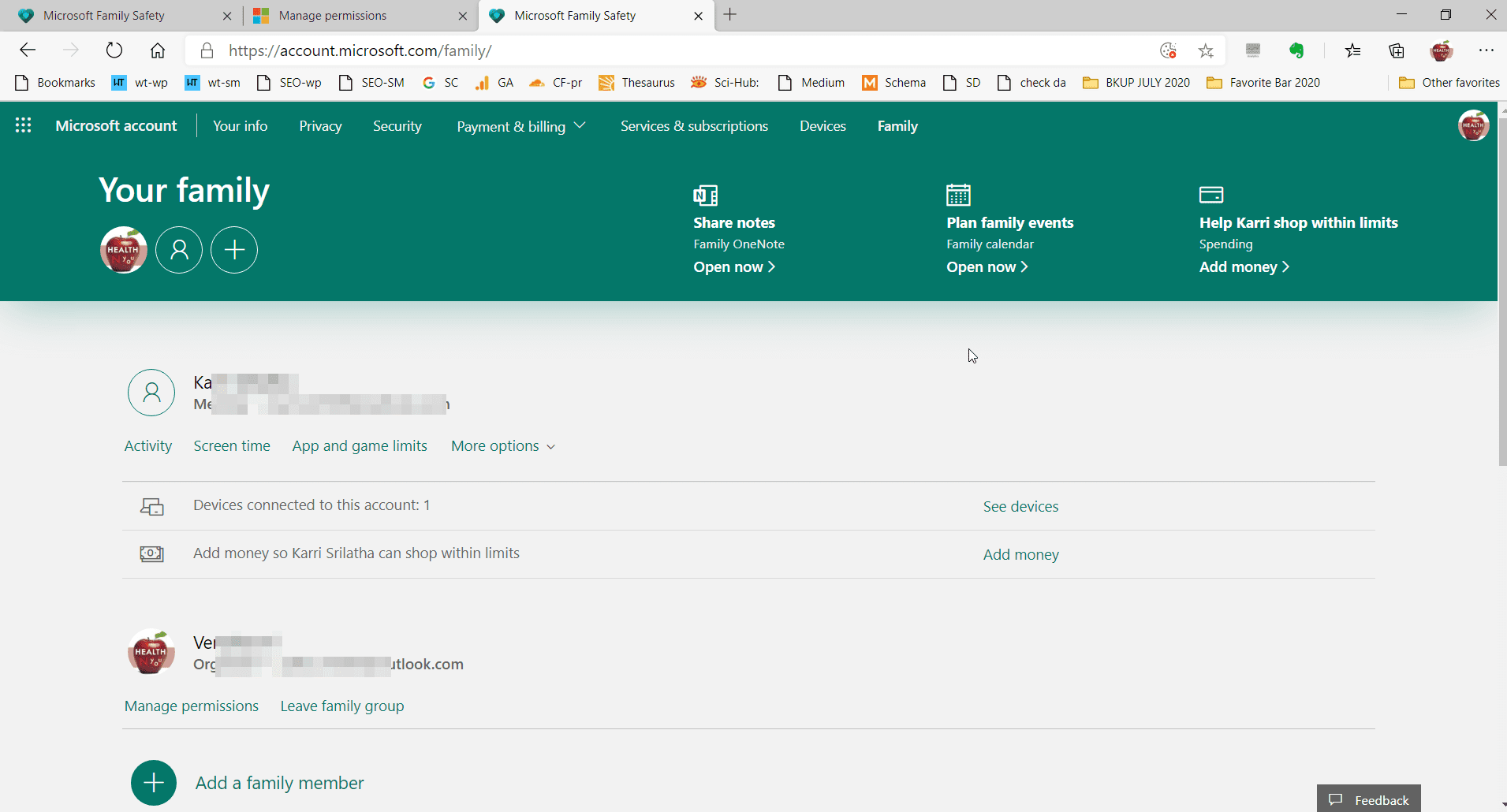The height and width of the screenshot is (812, 1507).
Task: Click the page vertical scrollbar thumb
Action: click(1501, 292)
